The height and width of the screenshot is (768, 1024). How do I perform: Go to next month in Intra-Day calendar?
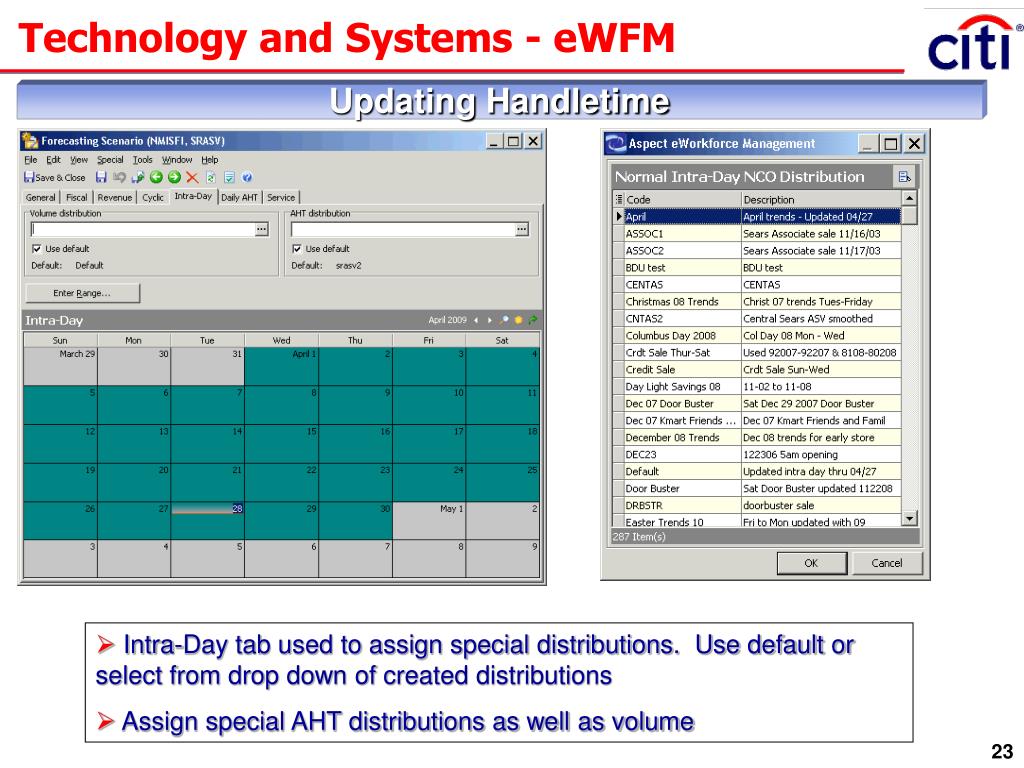489,320
